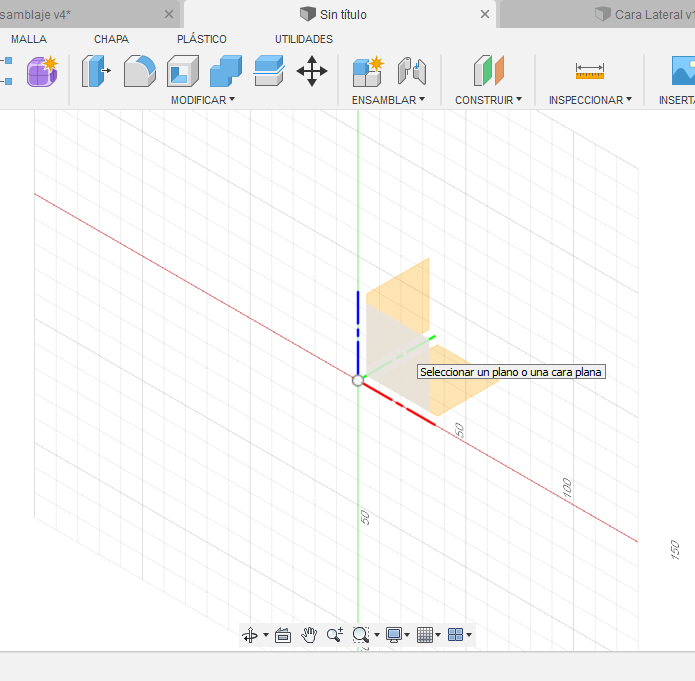Screen dimensions: 695x681
Task: Click the New Component icon
Action: (x=368, y=71)
